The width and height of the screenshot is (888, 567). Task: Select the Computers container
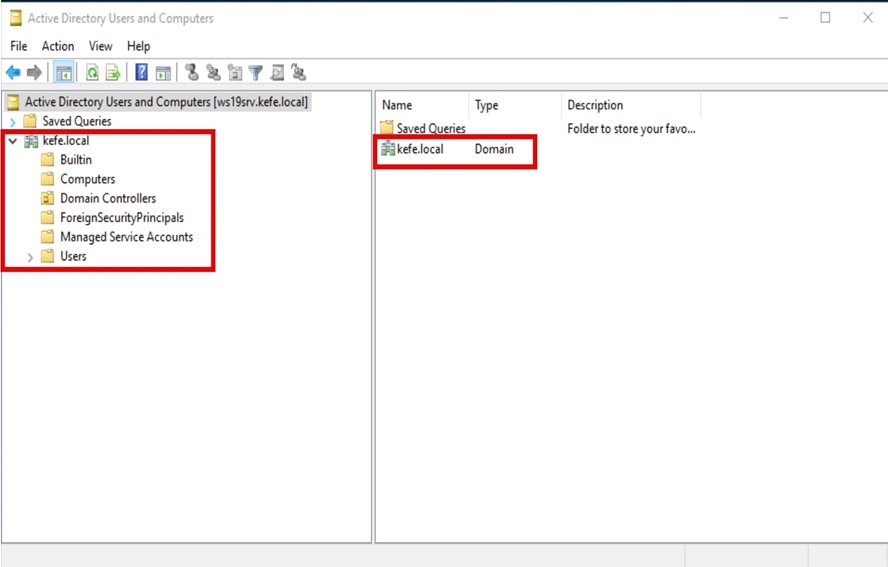coord(88,179)
